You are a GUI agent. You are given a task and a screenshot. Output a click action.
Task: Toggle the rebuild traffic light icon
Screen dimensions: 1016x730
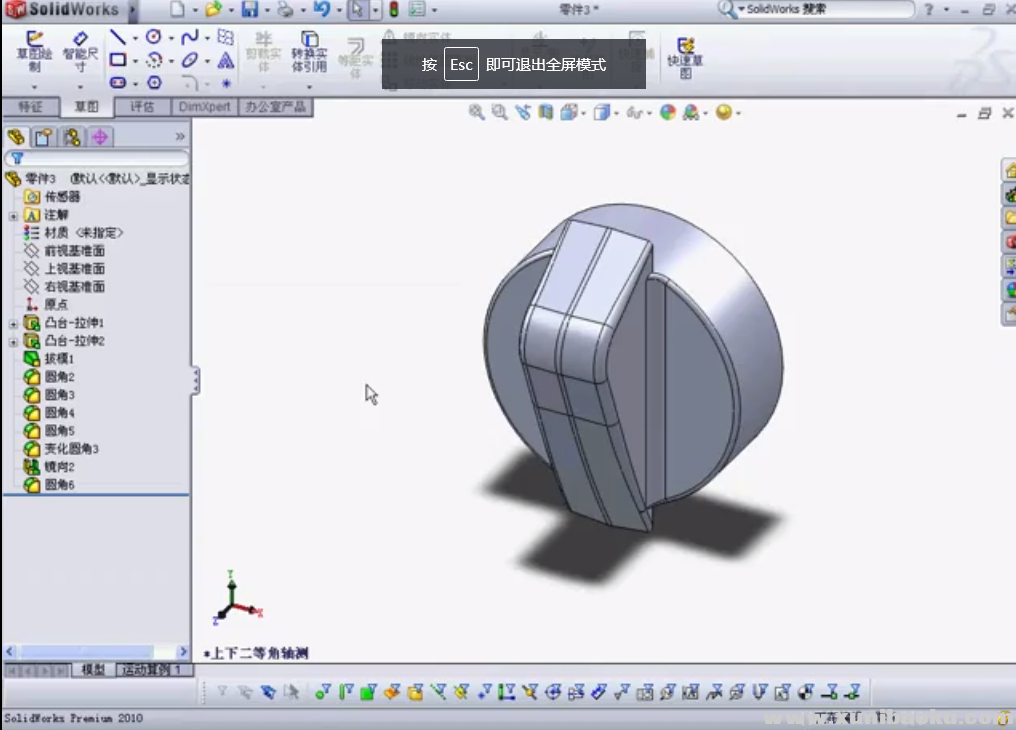393,10
